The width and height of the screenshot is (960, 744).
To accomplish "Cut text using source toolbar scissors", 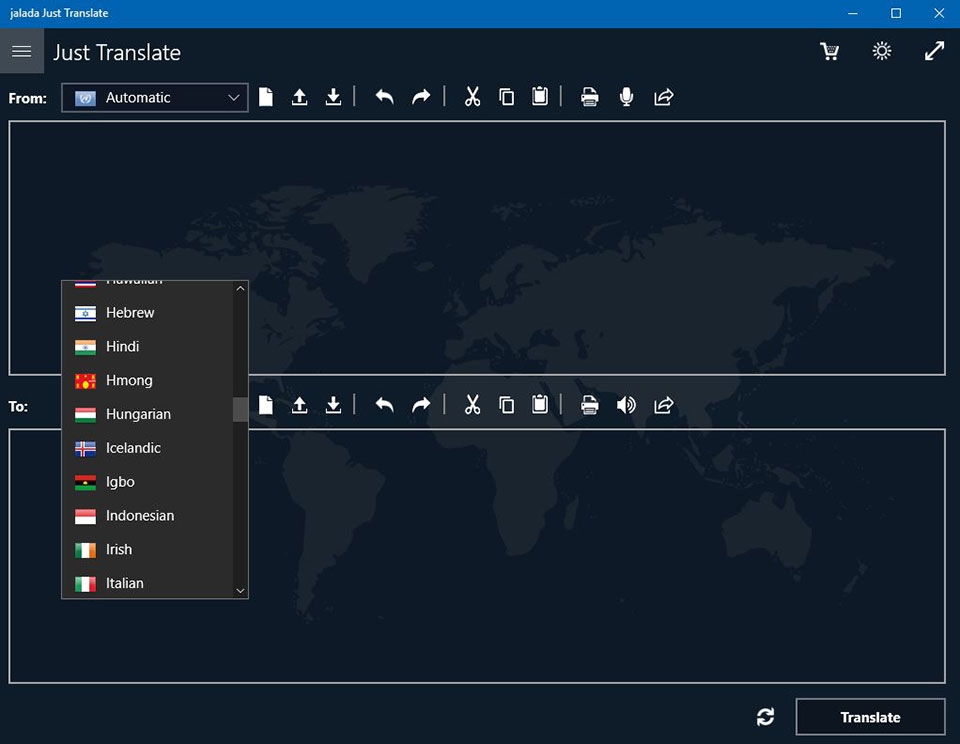I will (x=472, y=97).
